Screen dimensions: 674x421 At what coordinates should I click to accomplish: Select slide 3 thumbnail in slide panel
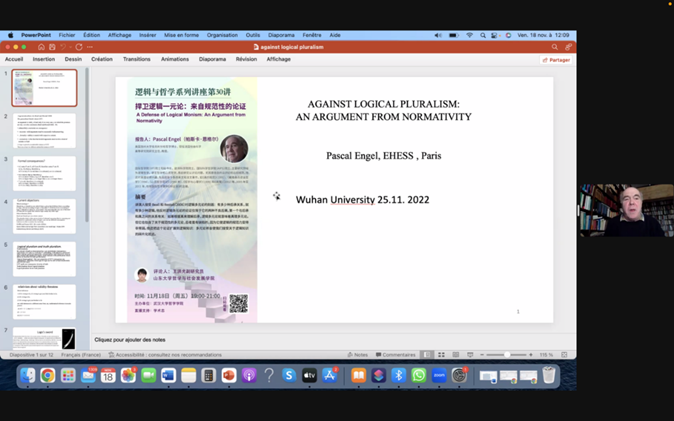click(x=44, y=174)
